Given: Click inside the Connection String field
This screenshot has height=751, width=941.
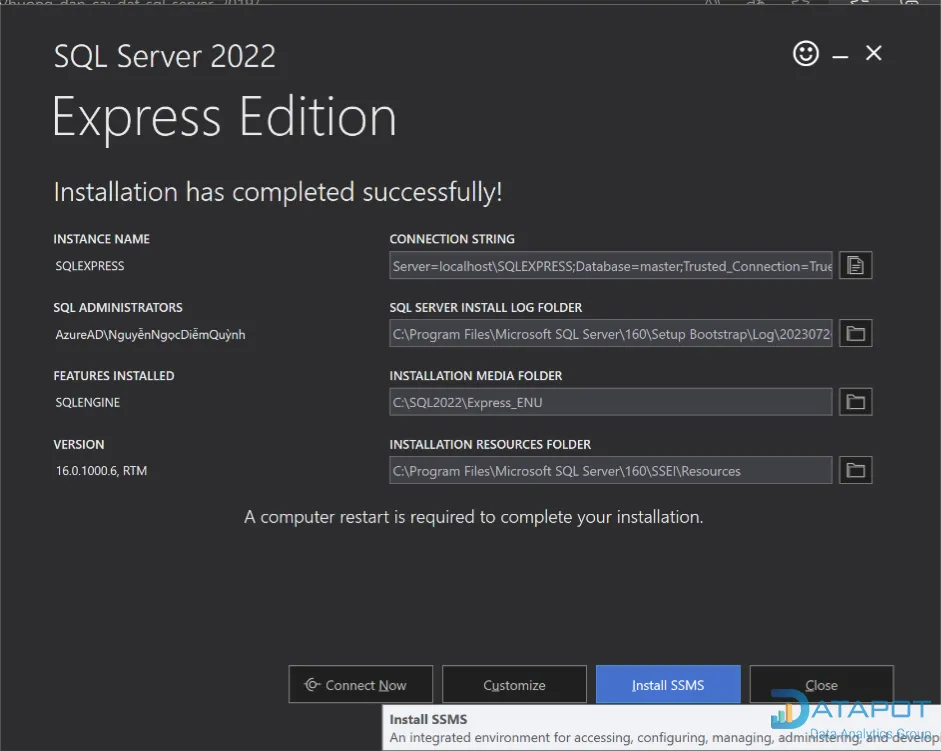Looking at the screenshot, I should tap(611, 265).
